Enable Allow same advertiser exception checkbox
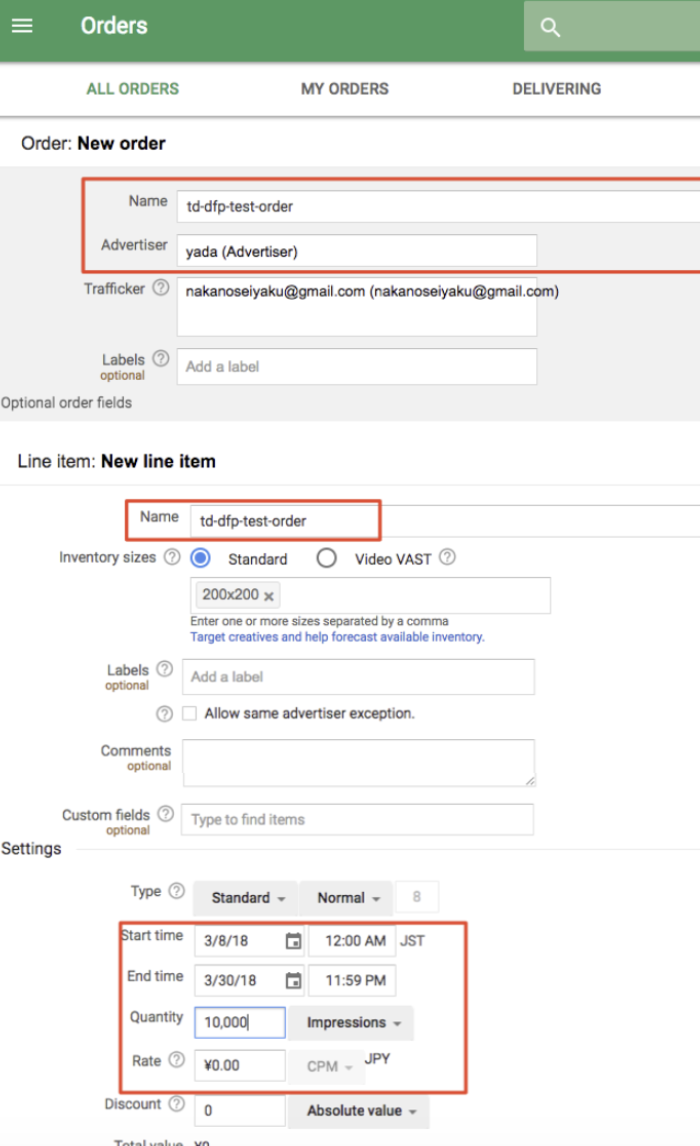Image resolution: width=700 pixels, height=1146 pixels. 189,714
